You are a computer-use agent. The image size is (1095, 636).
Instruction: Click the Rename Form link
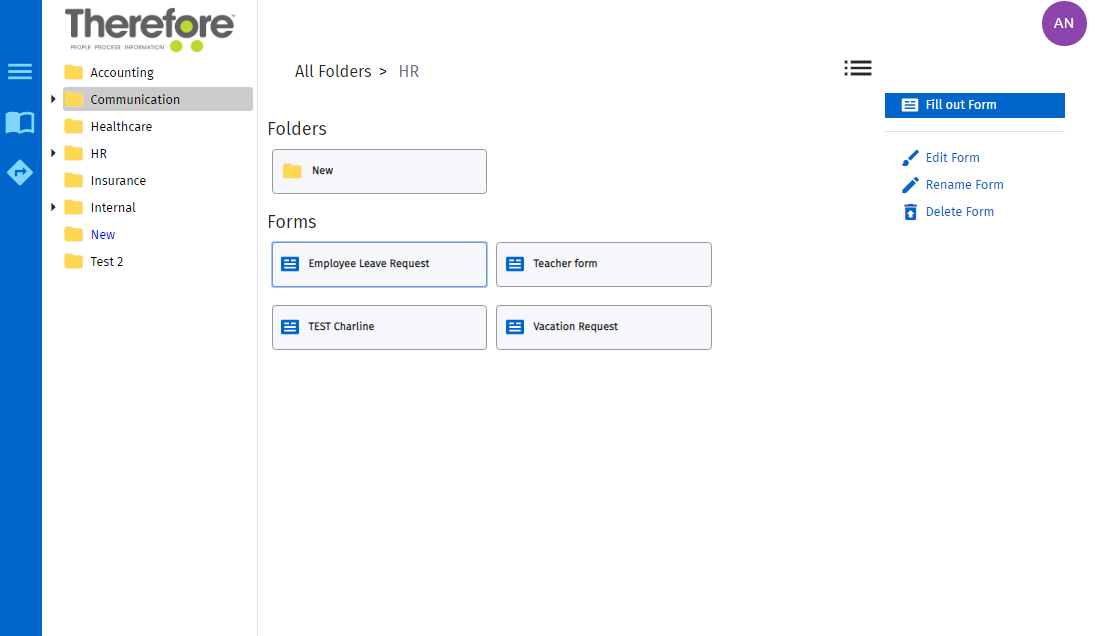(x=962, y=184)
